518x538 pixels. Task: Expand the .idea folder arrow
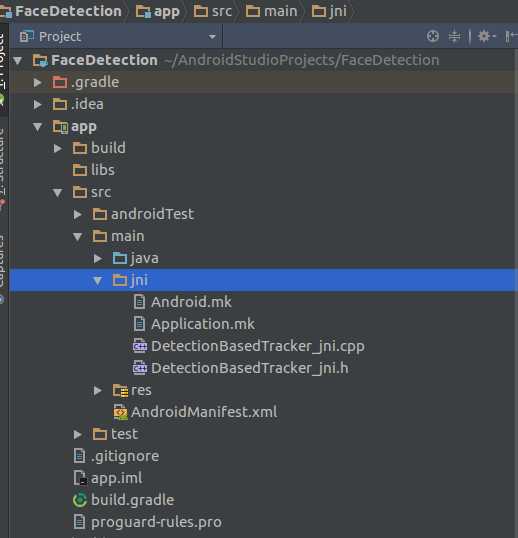pyautogui.click(x=38, y=104)
